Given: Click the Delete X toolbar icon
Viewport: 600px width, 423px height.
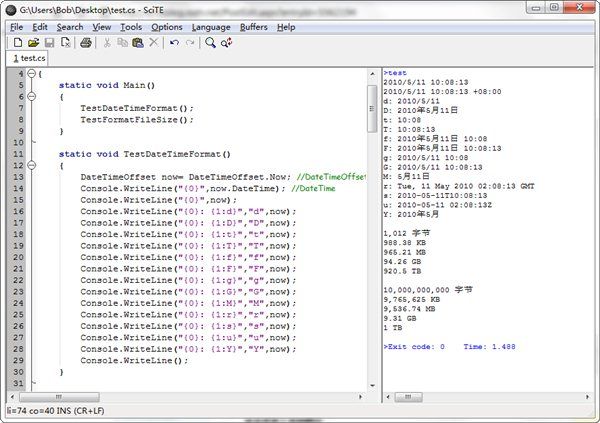Looking at the screenshot, I should click(x=153, y=42).
